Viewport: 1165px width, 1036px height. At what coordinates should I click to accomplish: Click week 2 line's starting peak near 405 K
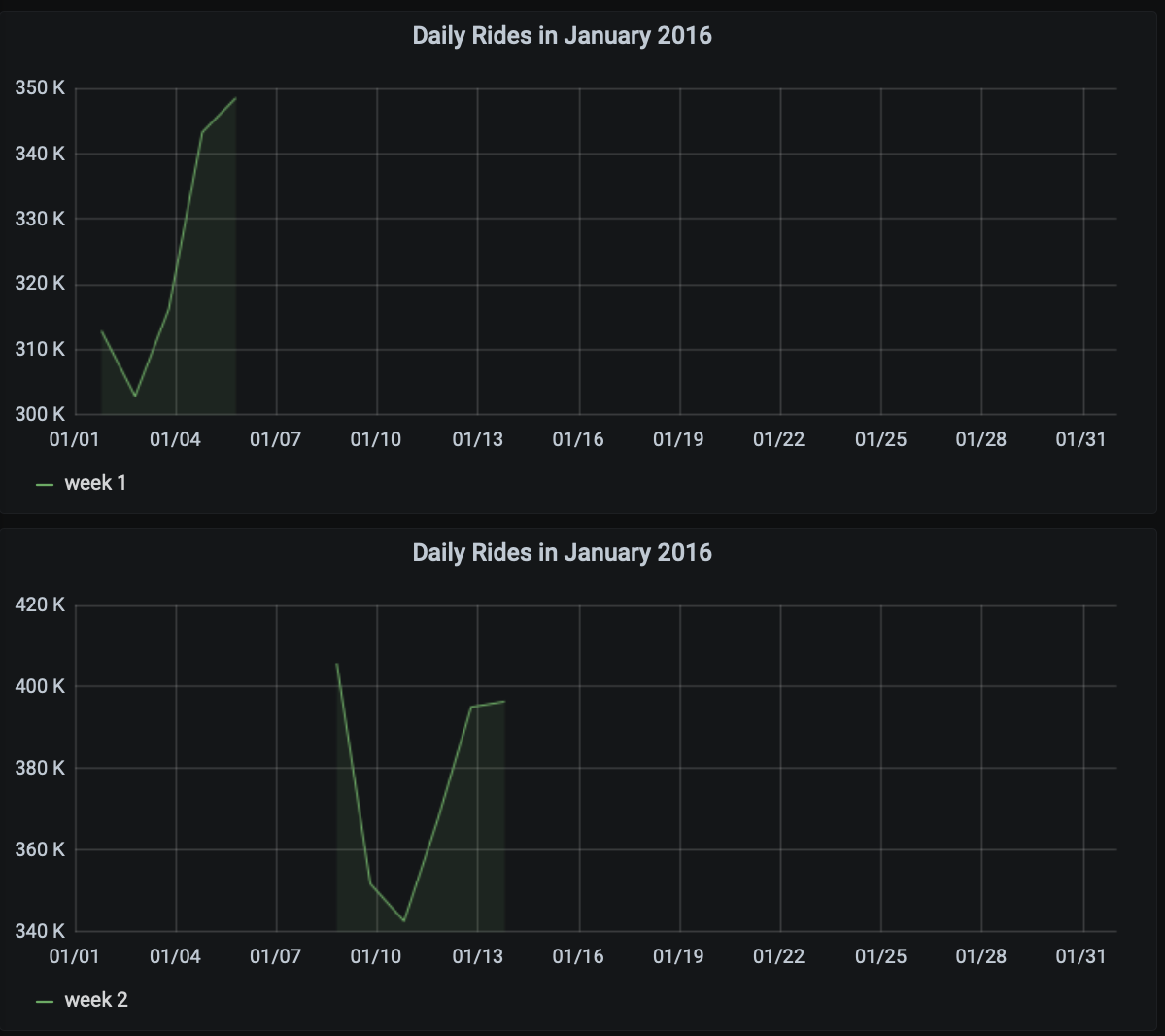(x=336, y=664)
